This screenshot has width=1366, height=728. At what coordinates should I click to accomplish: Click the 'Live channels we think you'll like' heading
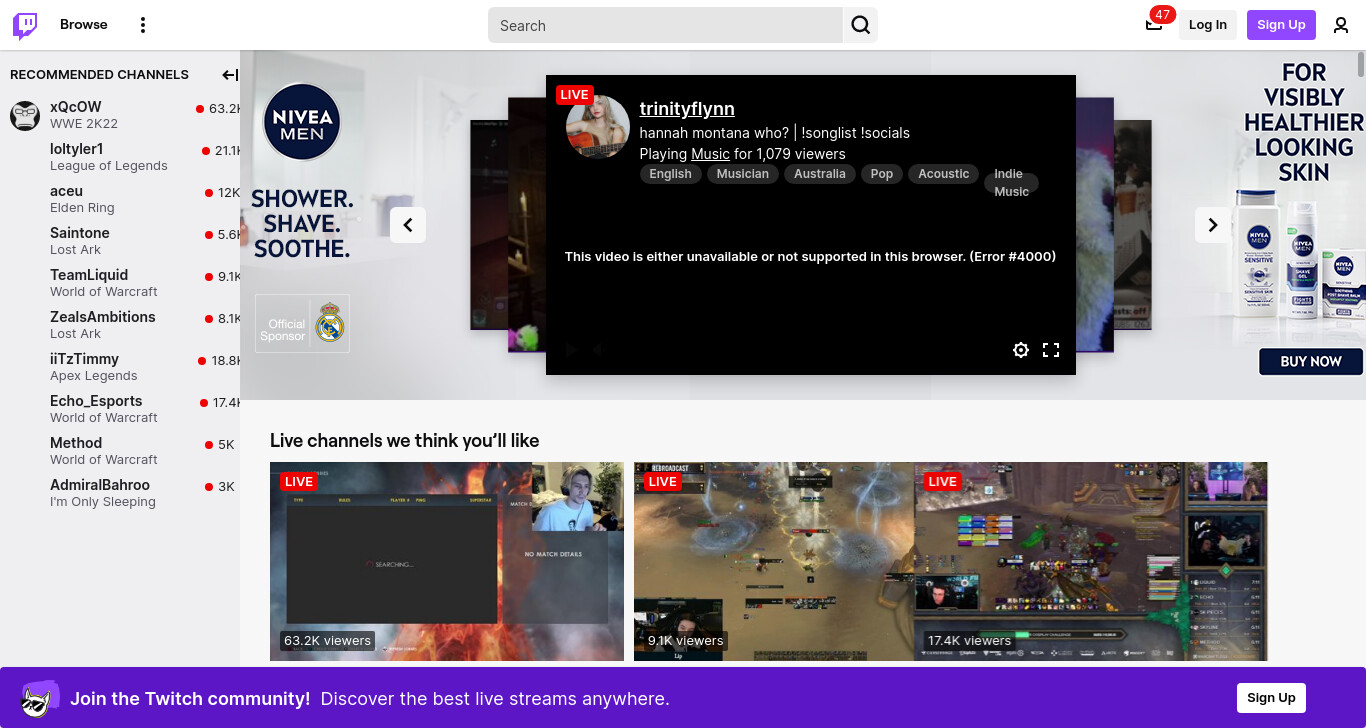pyautogui.click(x=404, y=440)
